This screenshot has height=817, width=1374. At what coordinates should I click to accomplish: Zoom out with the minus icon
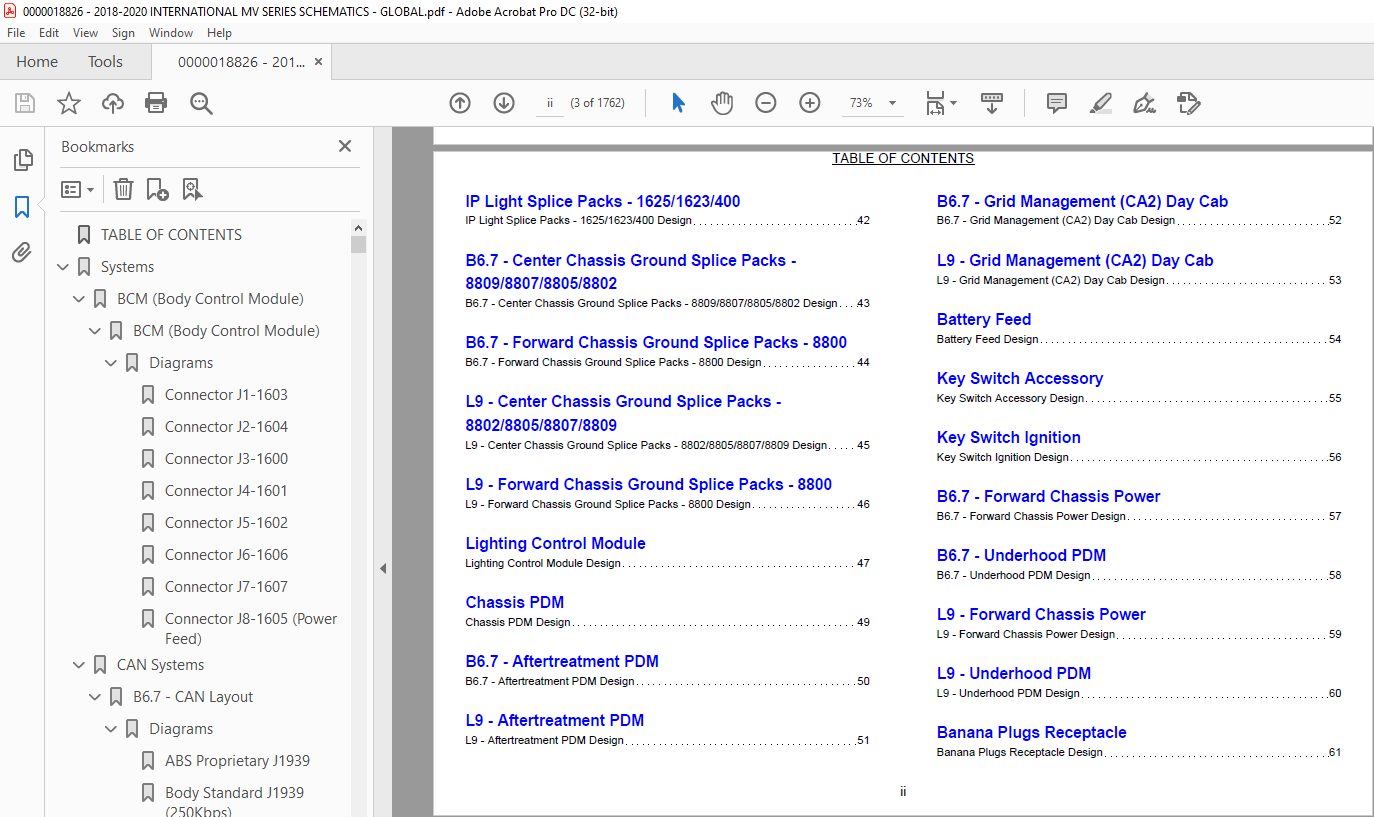[x=766, y=103]
